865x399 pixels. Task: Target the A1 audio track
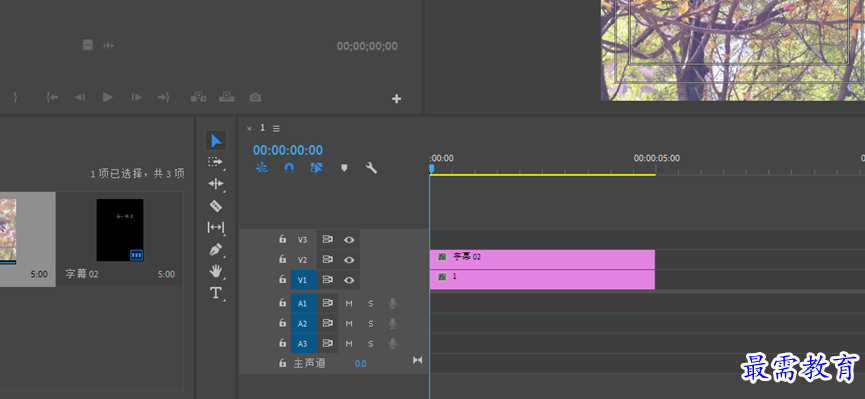click(302, 303)
